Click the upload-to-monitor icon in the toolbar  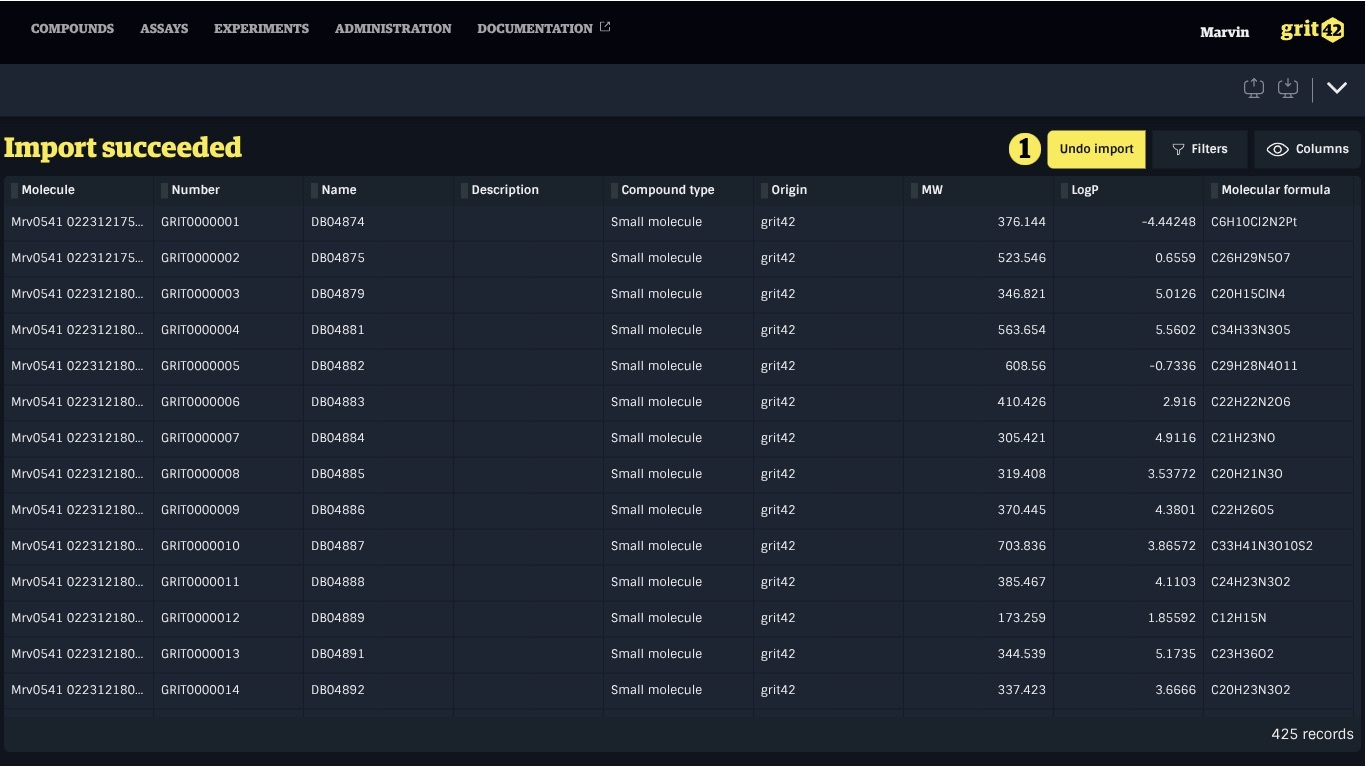click(x=1254, y=88)
